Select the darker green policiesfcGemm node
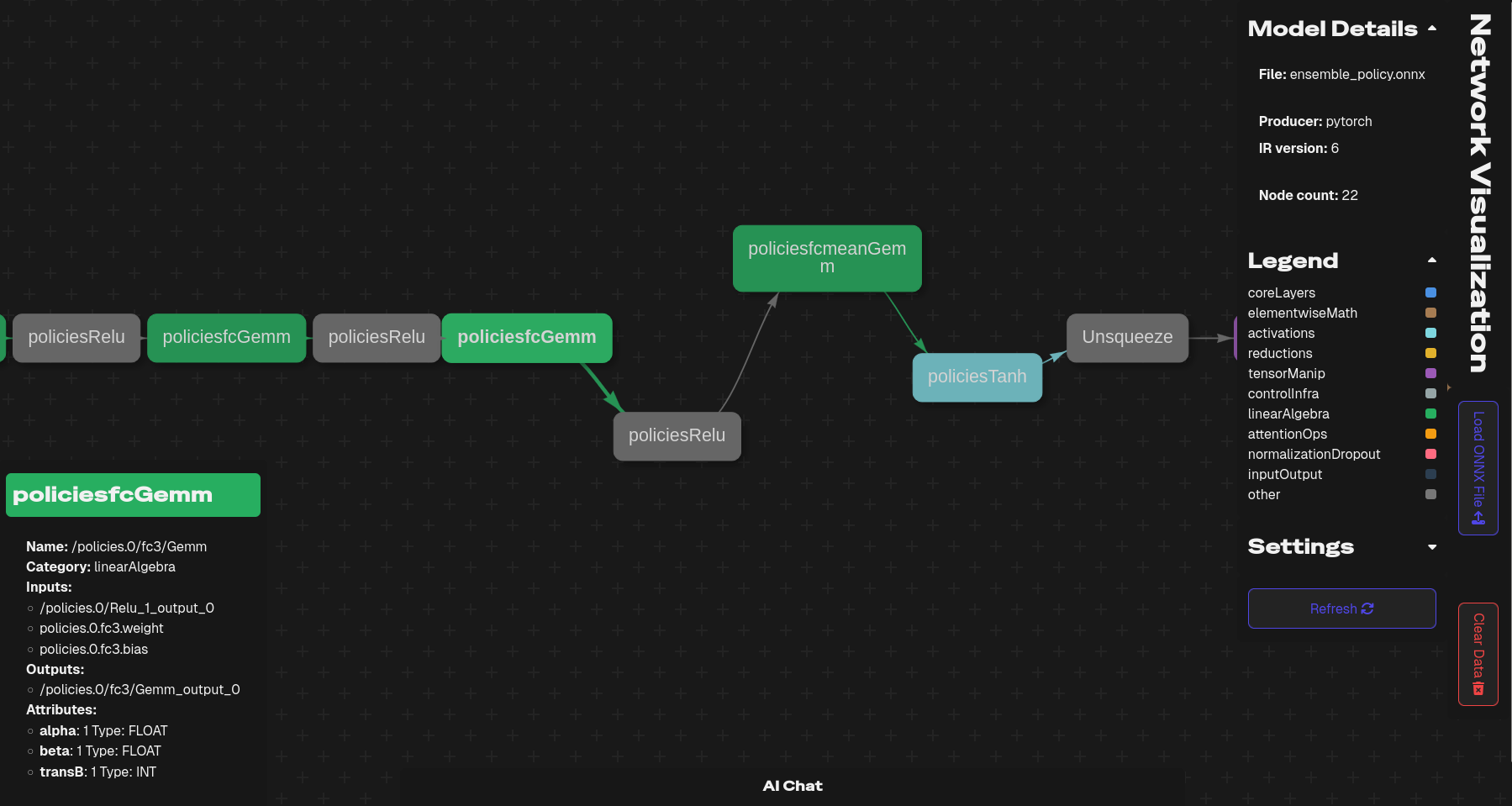Image resolution: width=1512 pixels, height=806 pixels. click(226, 337)
